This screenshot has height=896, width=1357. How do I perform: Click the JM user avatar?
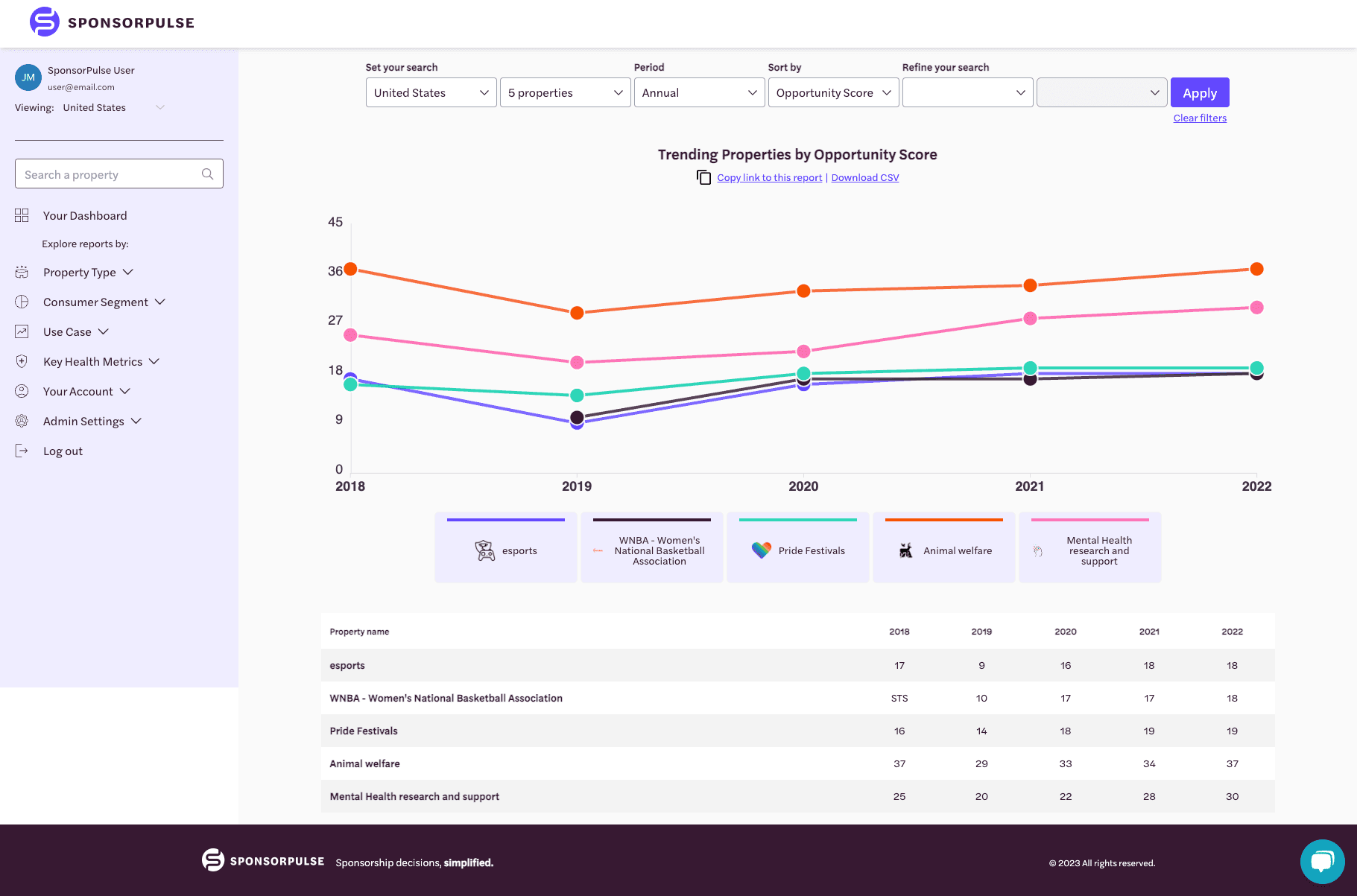pyautogui.click(x=28, y=77)
